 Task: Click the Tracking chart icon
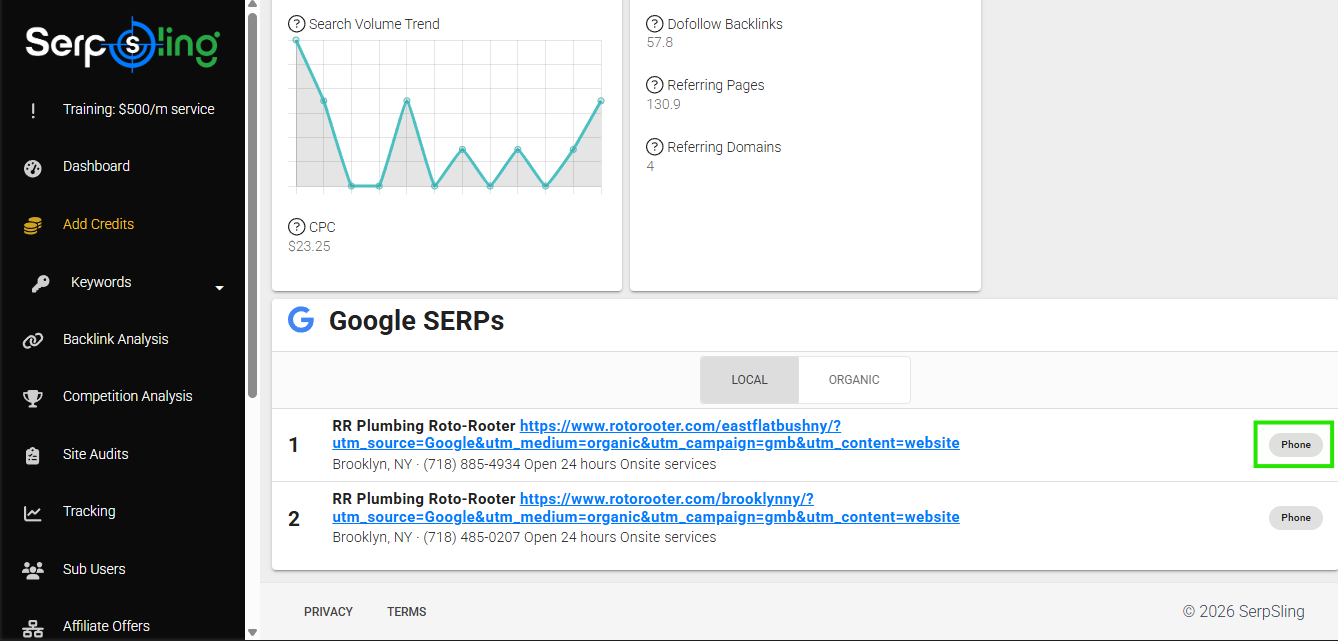click(33, 513)
